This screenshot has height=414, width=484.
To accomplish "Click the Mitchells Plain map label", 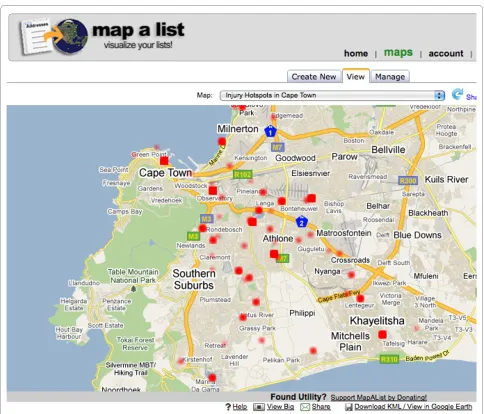I will [350, 341].
